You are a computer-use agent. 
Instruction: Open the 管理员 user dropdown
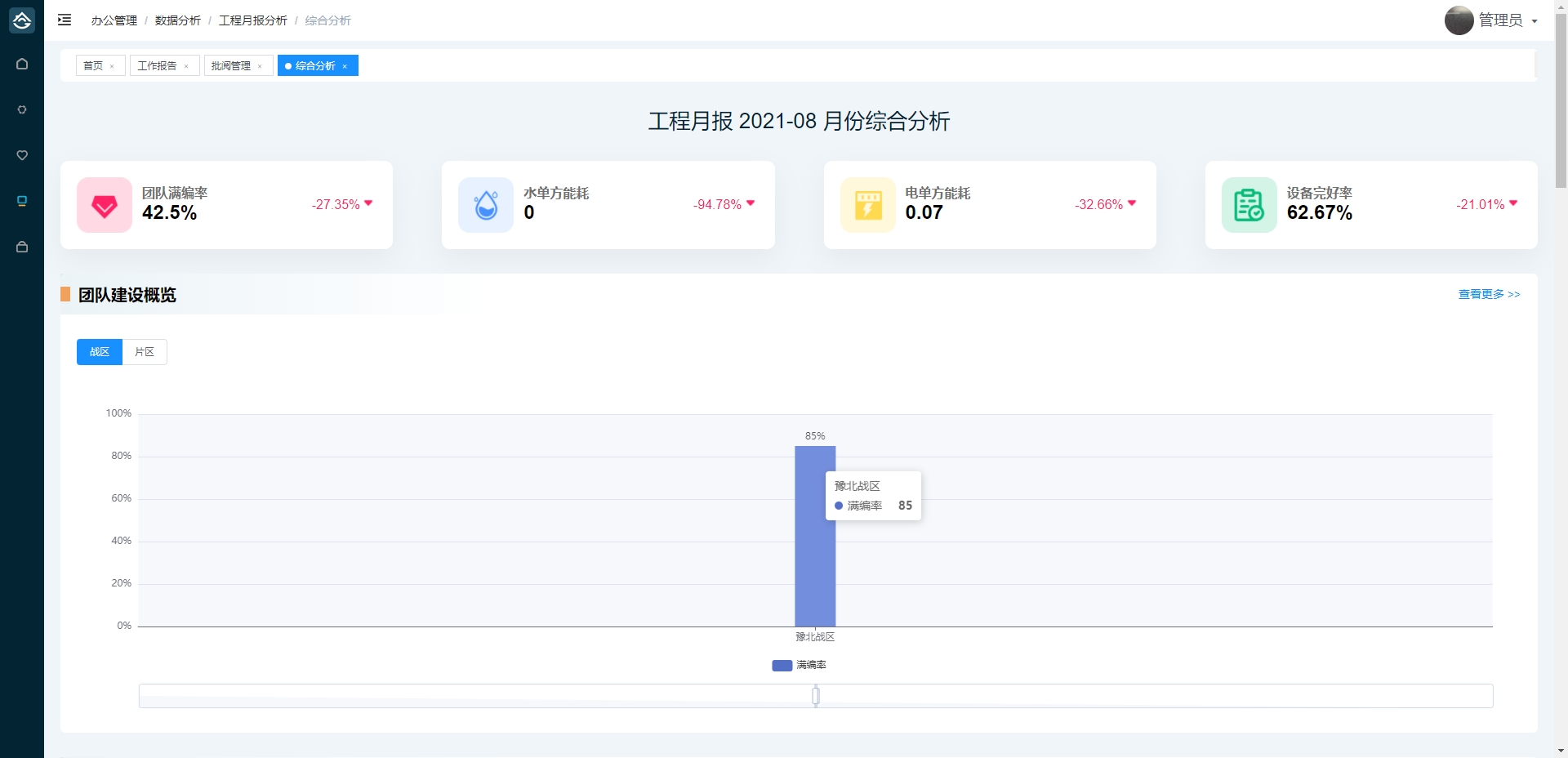click(1492, 20)
